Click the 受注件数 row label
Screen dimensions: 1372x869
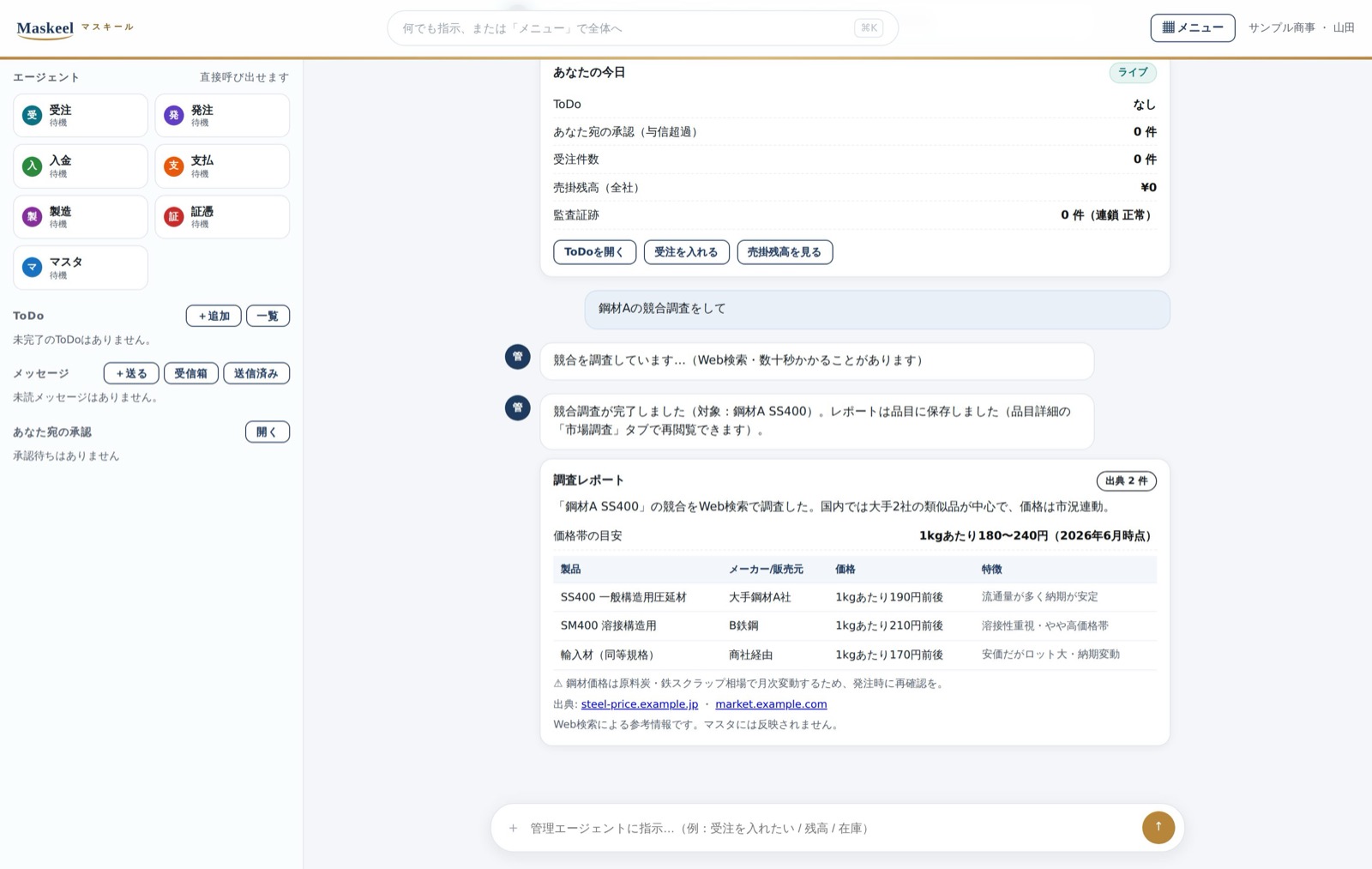[x=576, y=160]
